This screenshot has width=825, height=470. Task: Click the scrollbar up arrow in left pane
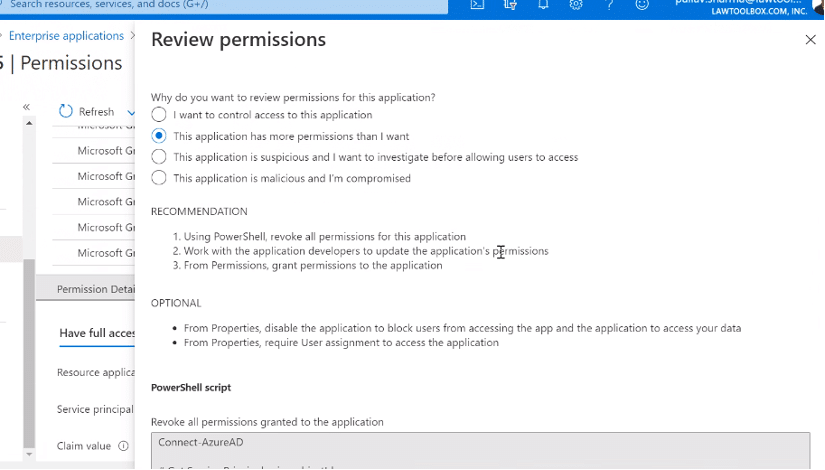pyautogui.click(x=29, y=123)
